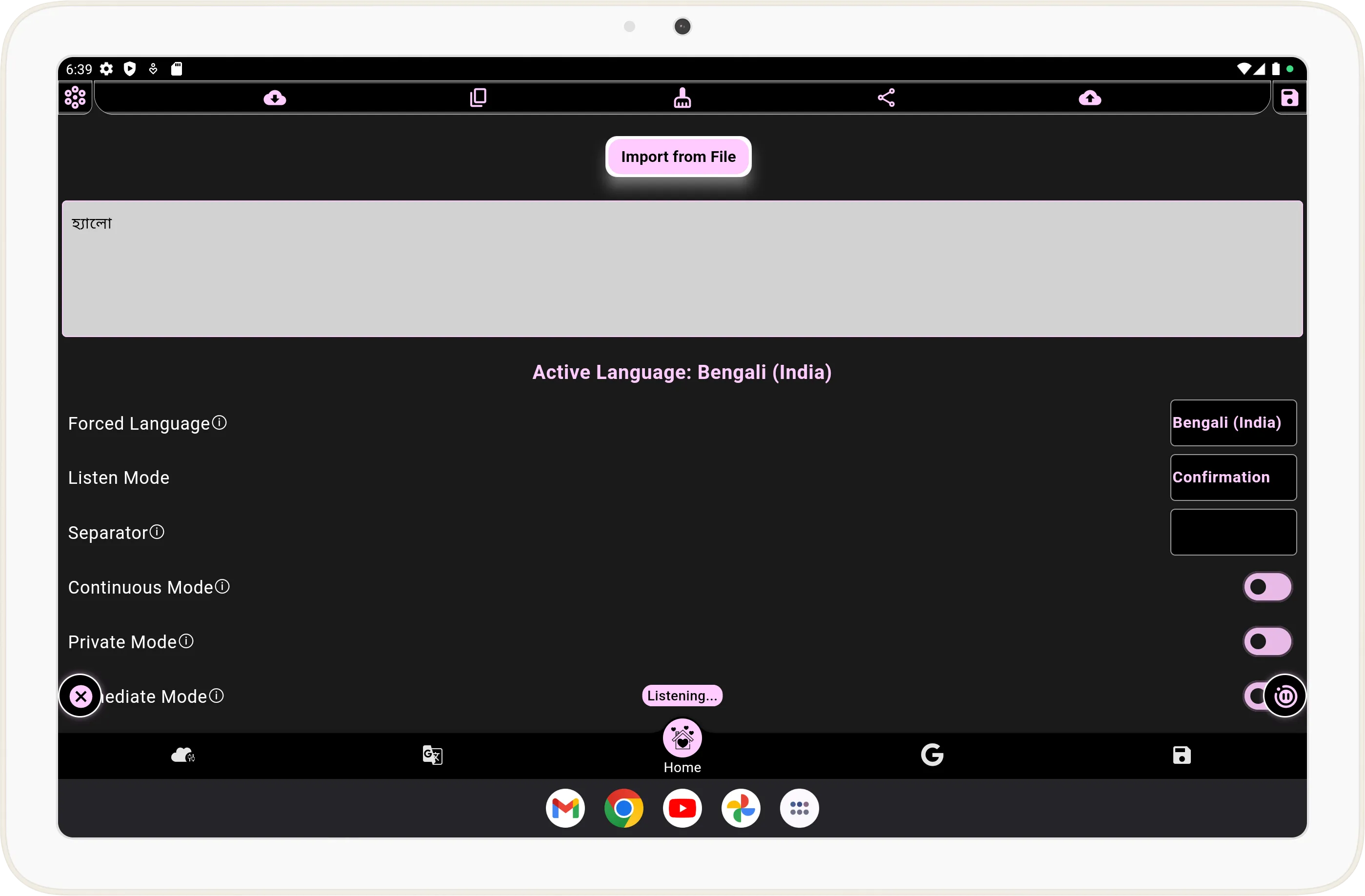Click the share icon in toolbar
The height and width of the screenshot is (896, 1365).
click(884, 97)
